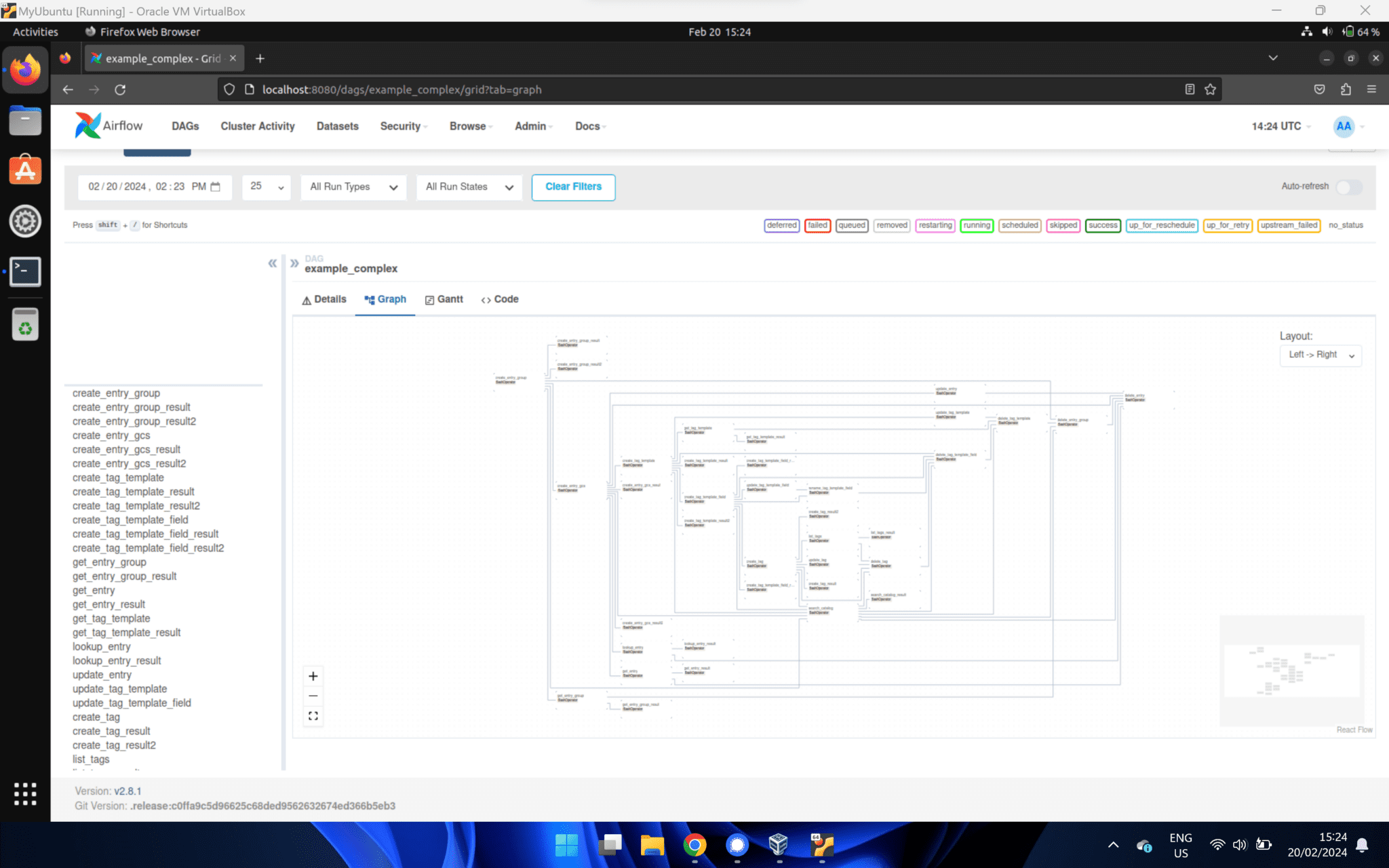The height and width of the screenshot is (868, 1389).
Task: Click the Clear Filters button
Action: tap(573, 187)
